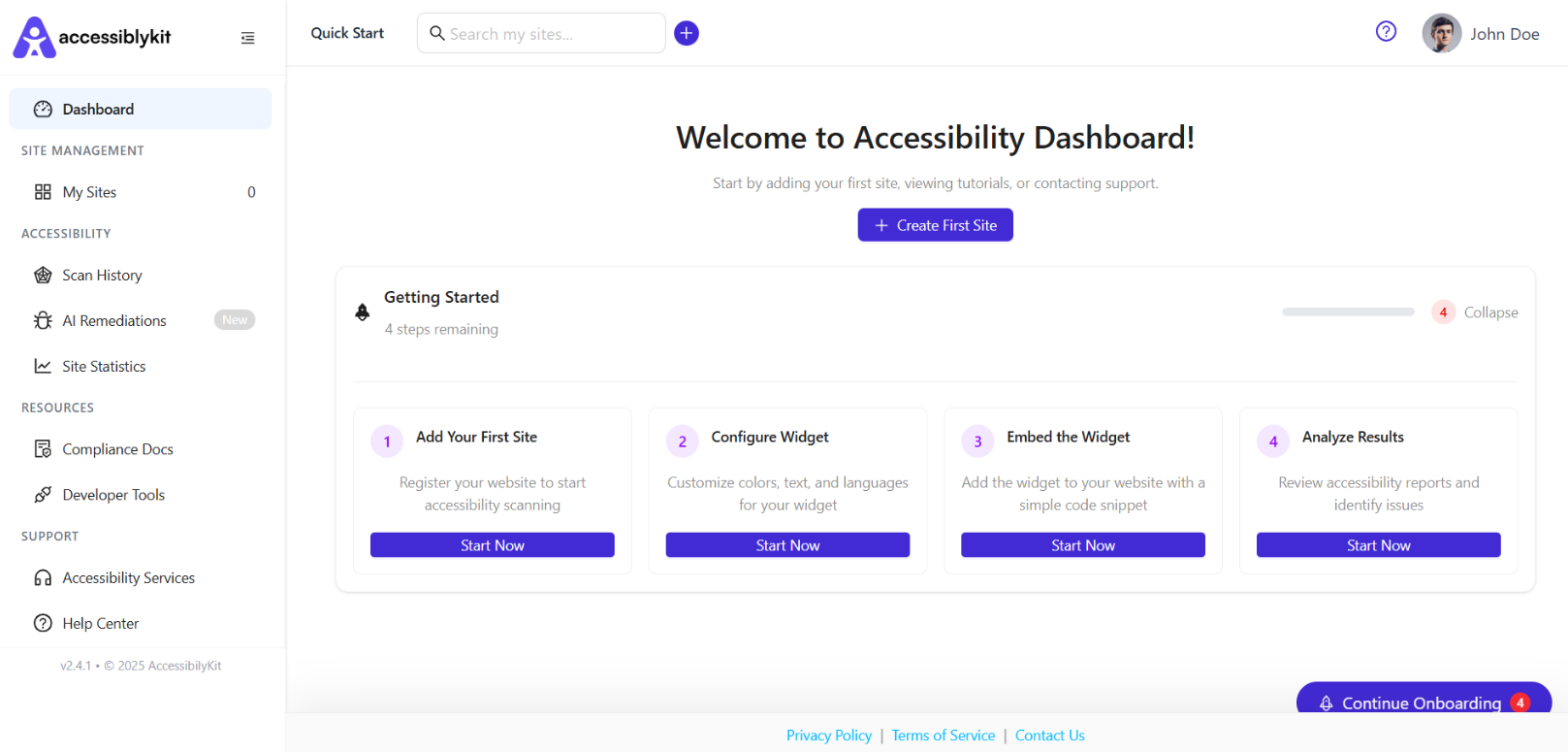Click the blue plus add-site icon
Viewport: 1568px width, 752px height.
click(687, 33)
